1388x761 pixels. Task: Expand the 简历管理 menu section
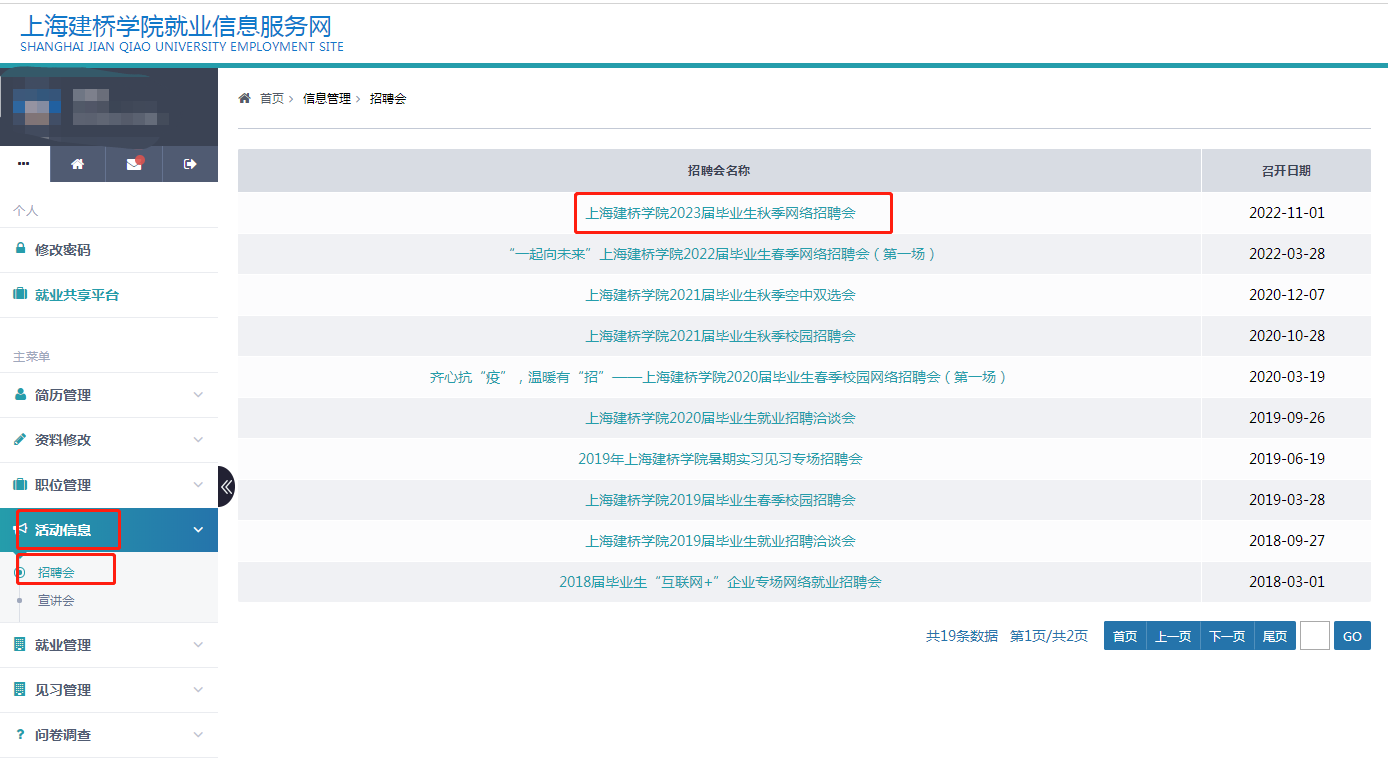pos(110,395)
